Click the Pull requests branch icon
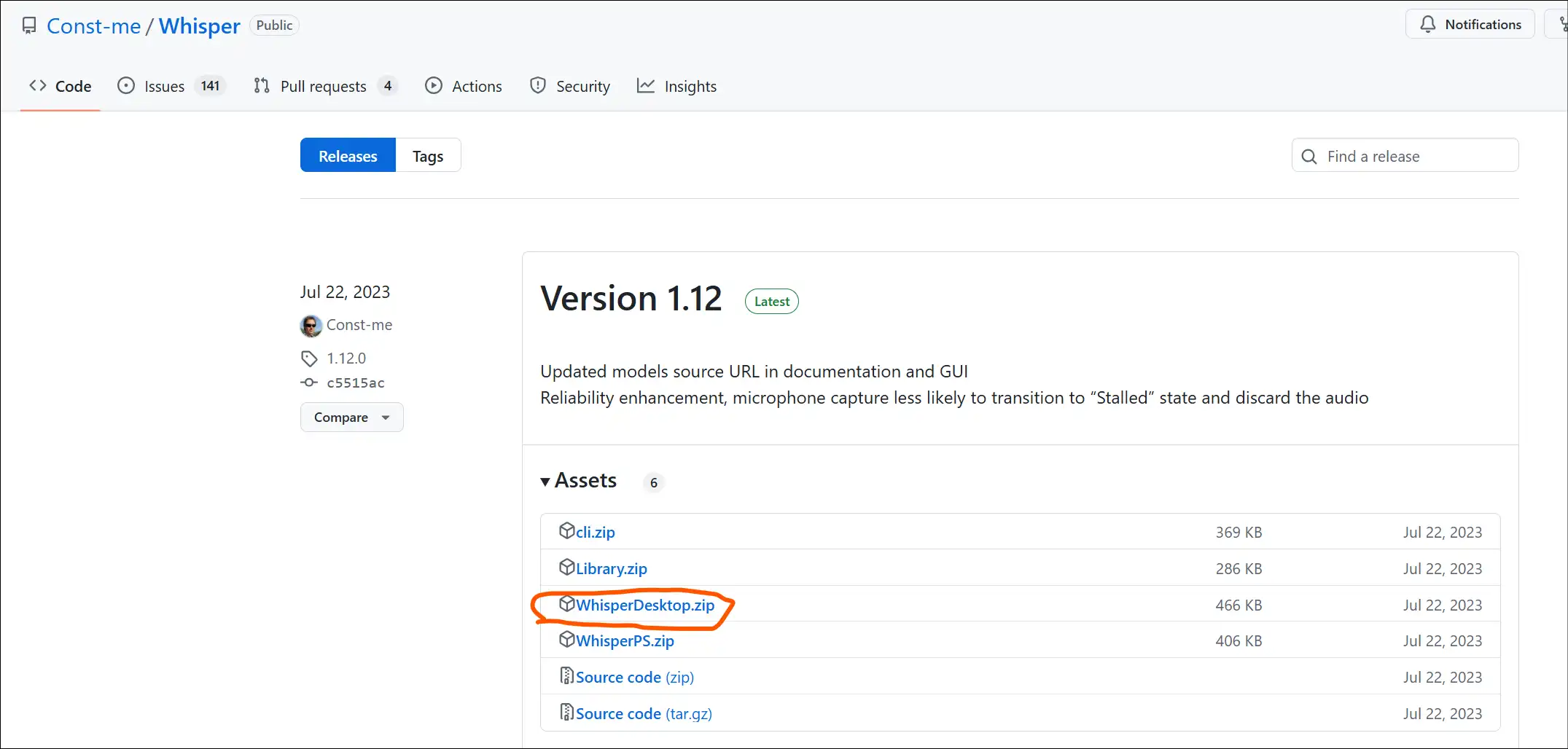The width and height of the screenshot is (1568, 749). click(x=262, y=86)
